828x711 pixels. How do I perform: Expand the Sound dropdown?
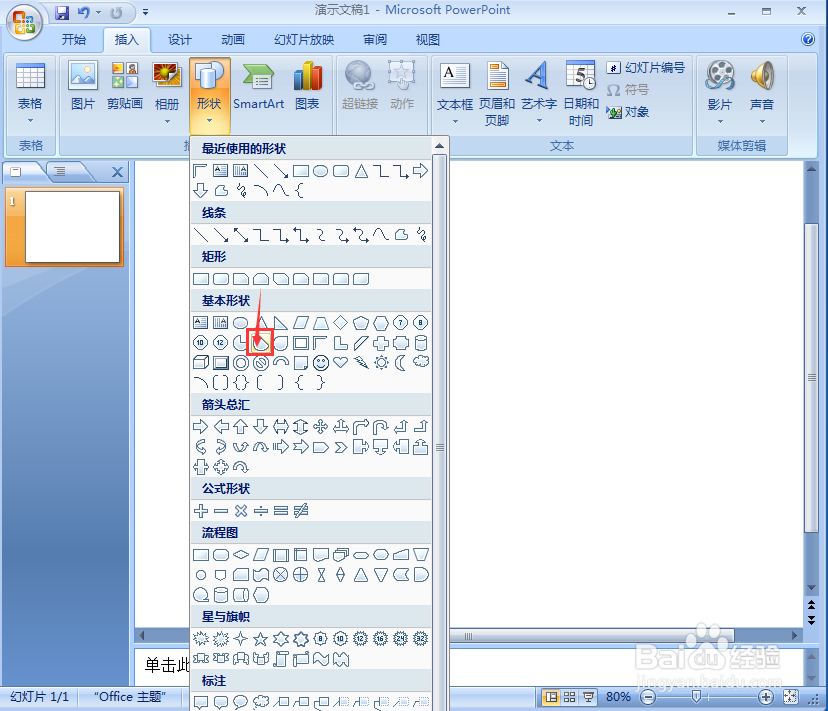click(x=762, y=121)
